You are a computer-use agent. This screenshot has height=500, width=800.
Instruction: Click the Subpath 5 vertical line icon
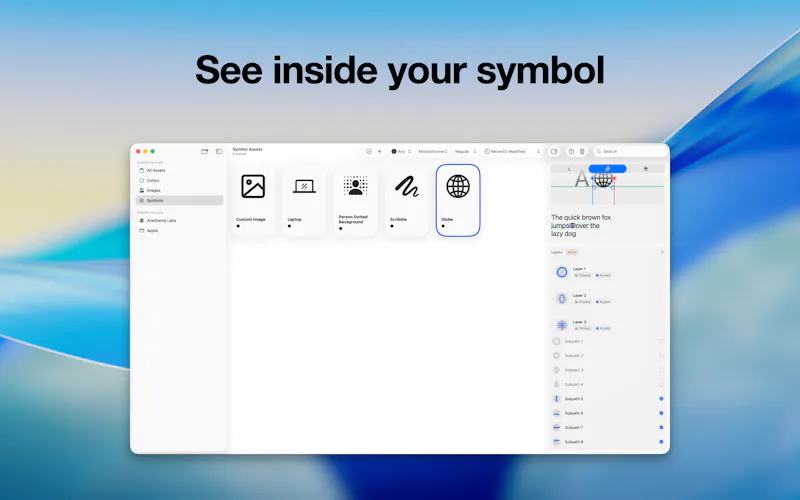pos(557,399)
